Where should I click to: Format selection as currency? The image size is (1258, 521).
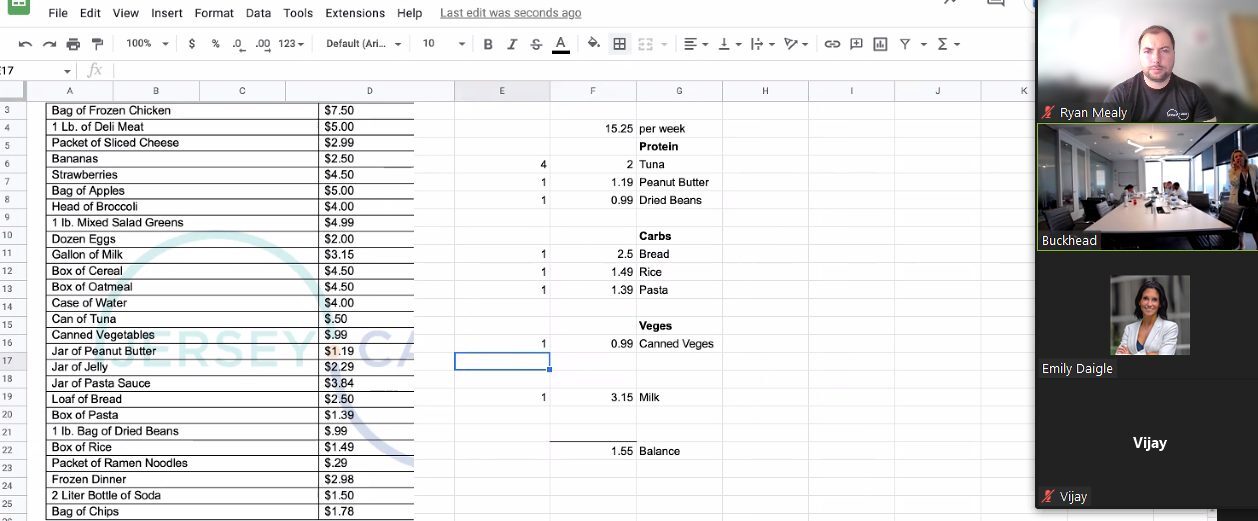pos(192,44)
